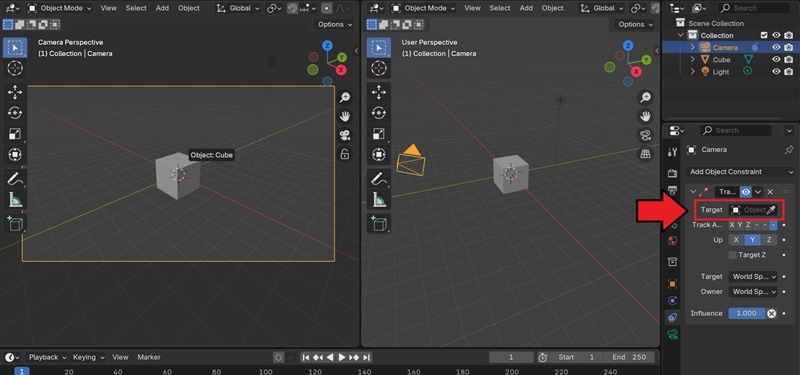Switch perspective/orthographic grid icon in right viewport
Image resolution: width=800 pixels, height=375 pixels.
pos(645,154)
